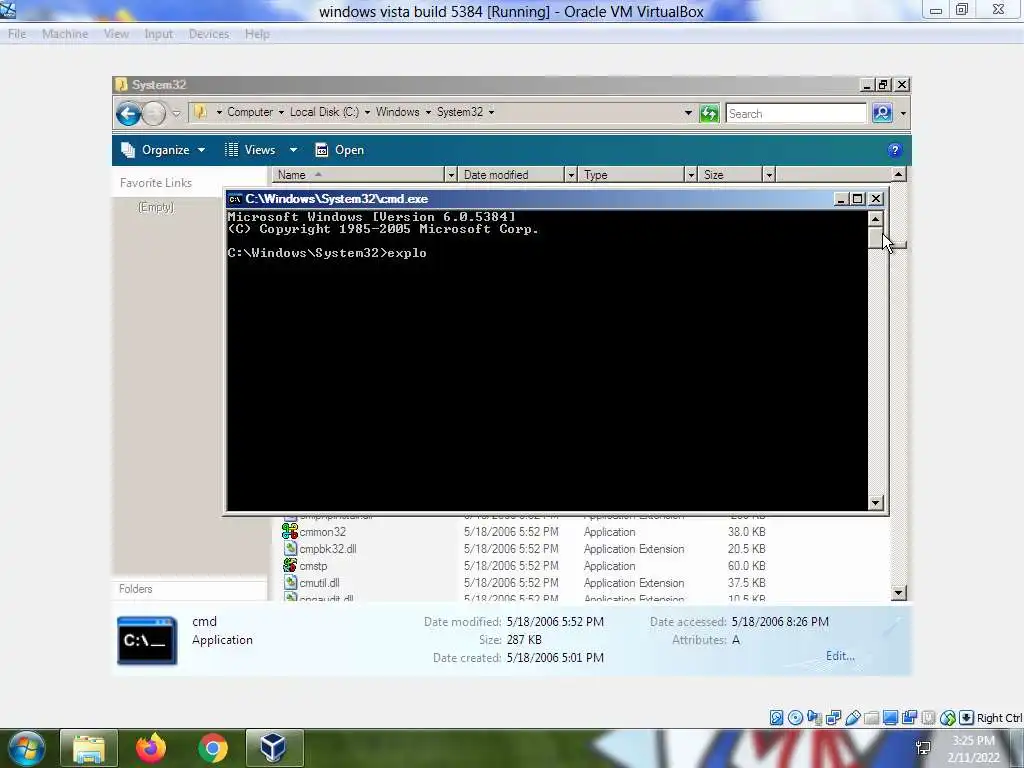Click the Search input field
This screenshot has width=1024, height=768.
(x=796, y=114)
